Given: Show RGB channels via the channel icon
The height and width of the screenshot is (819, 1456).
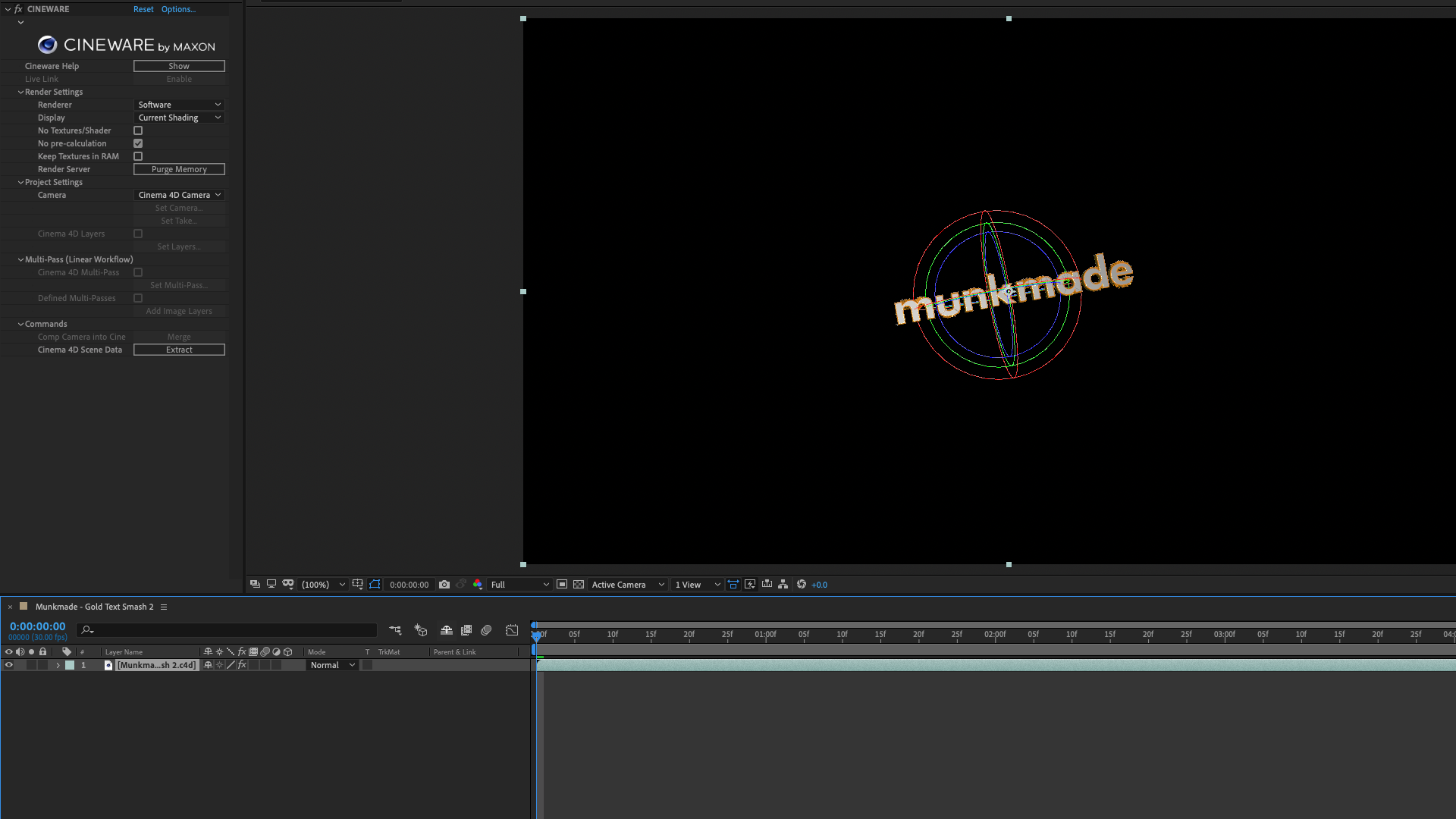Looking at the screenshot, I should tap(477, 584).
